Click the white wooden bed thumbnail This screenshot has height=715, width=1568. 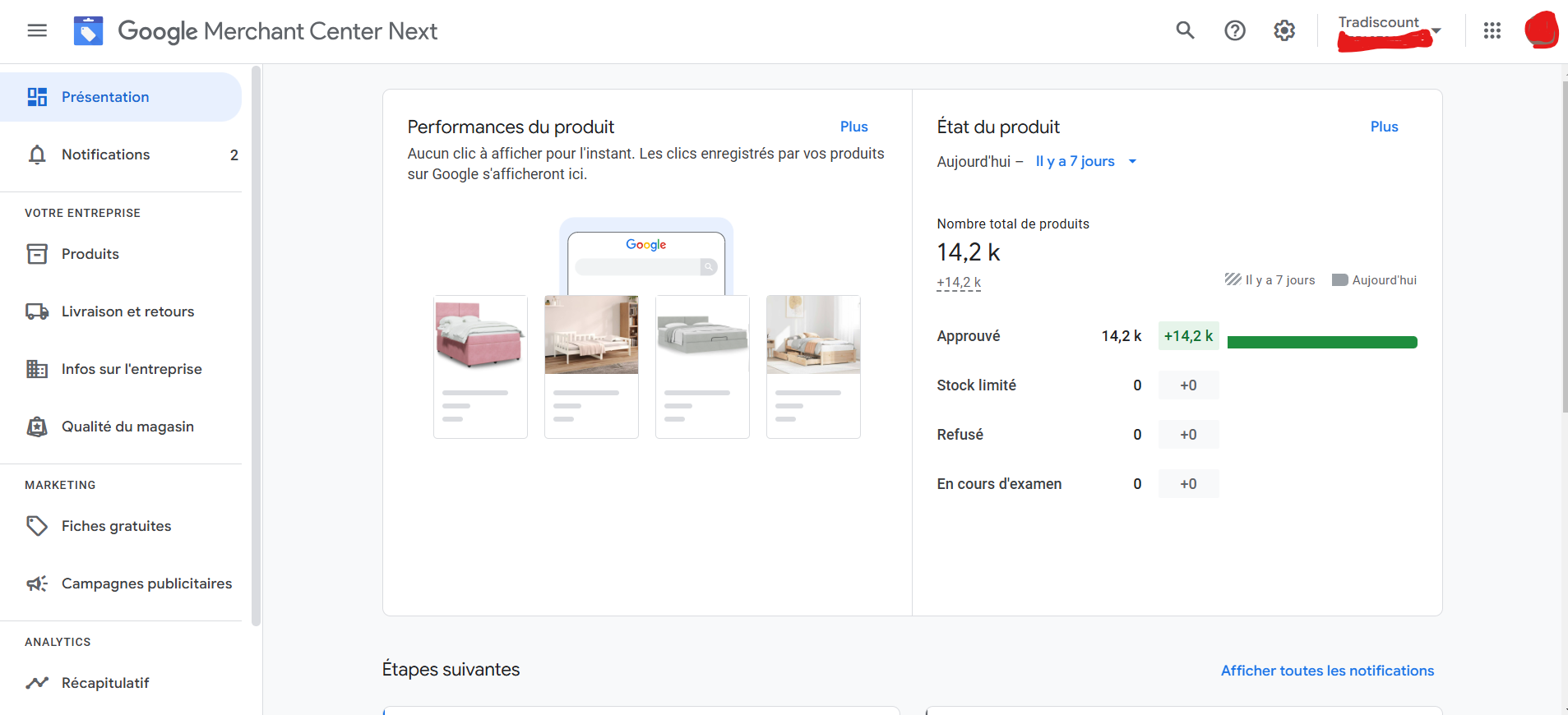click(591, 334)
